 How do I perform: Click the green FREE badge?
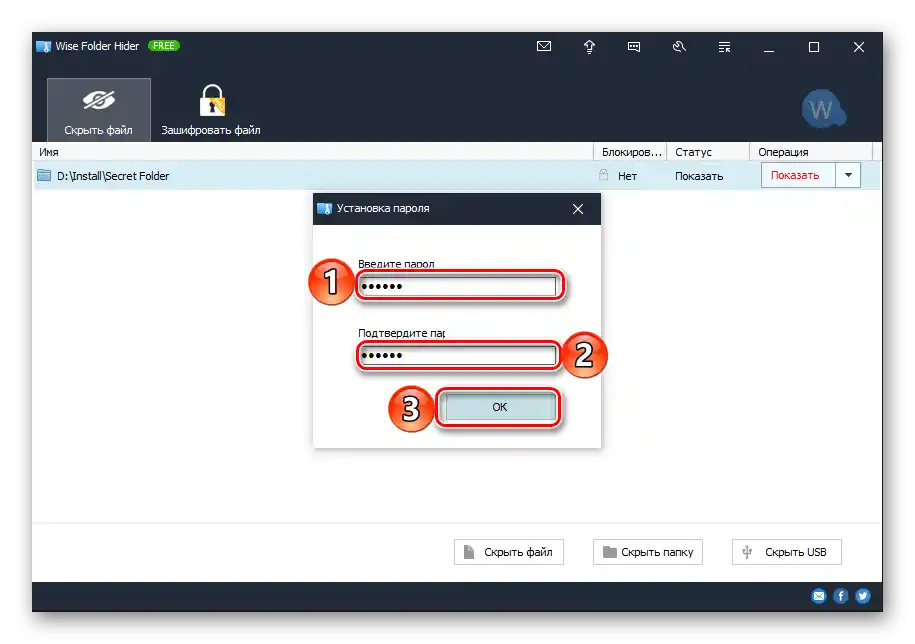[164, 46]
